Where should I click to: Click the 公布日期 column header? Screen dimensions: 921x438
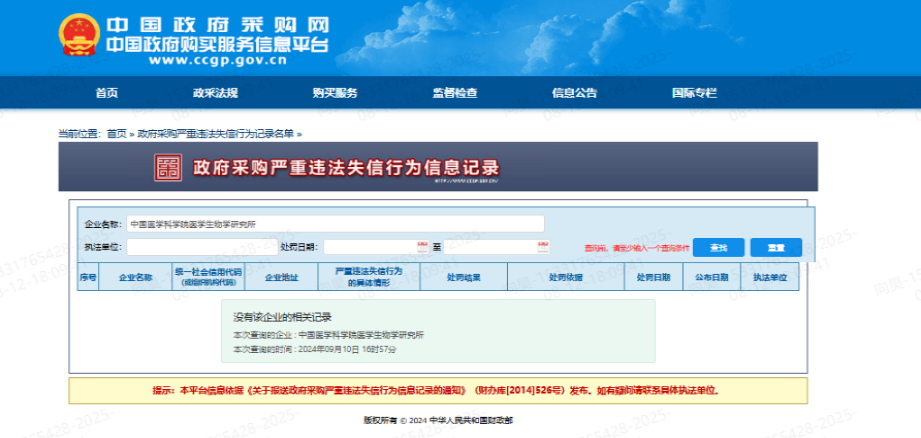pyautogui.click(x=712, y=277)
